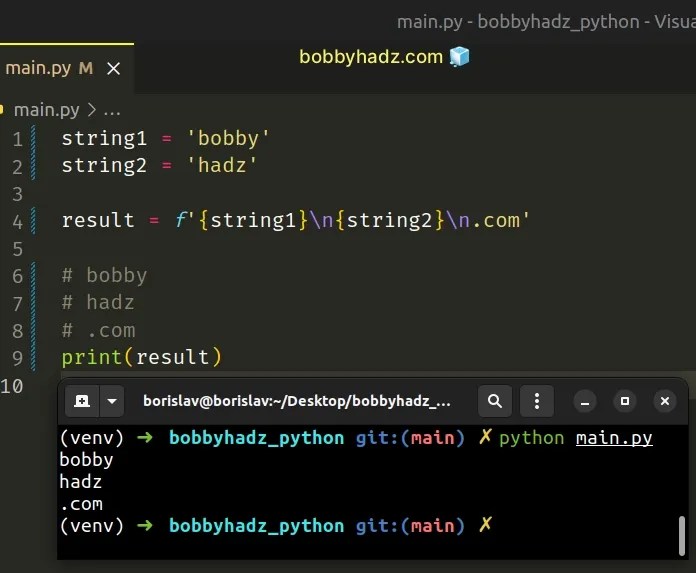The image size is (696, 573).
Task: Click line number 4 in gutter
Action: click(x=17, y=221)
